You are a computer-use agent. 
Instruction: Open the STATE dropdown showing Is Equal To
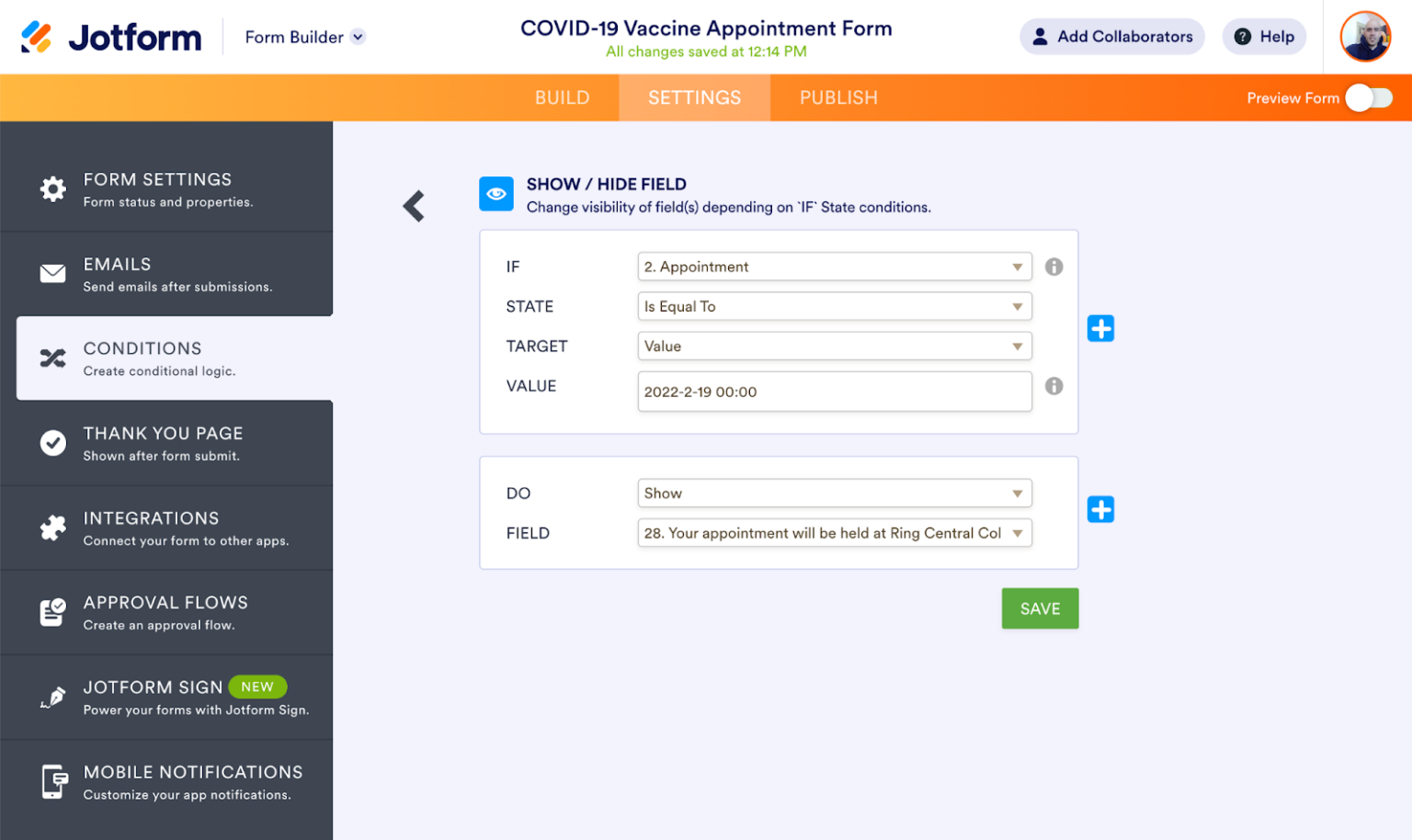(834, 306)
